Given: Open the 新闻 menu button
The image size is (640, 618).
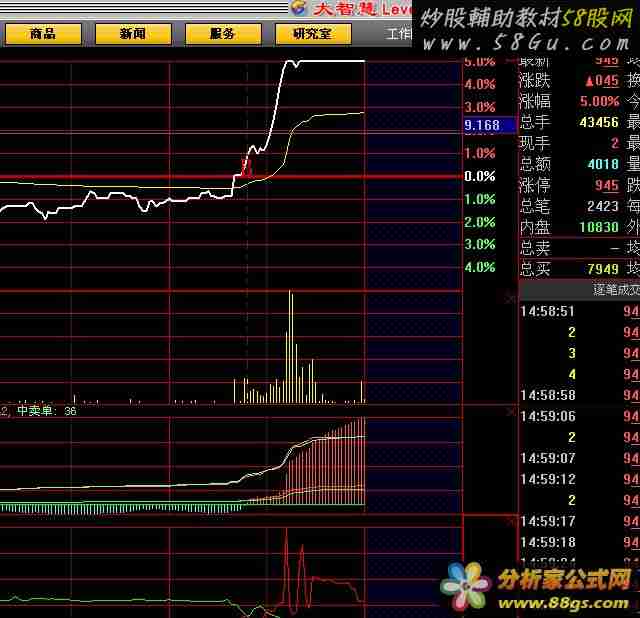Looking at the screenshot, I should (x=133, y=33).
